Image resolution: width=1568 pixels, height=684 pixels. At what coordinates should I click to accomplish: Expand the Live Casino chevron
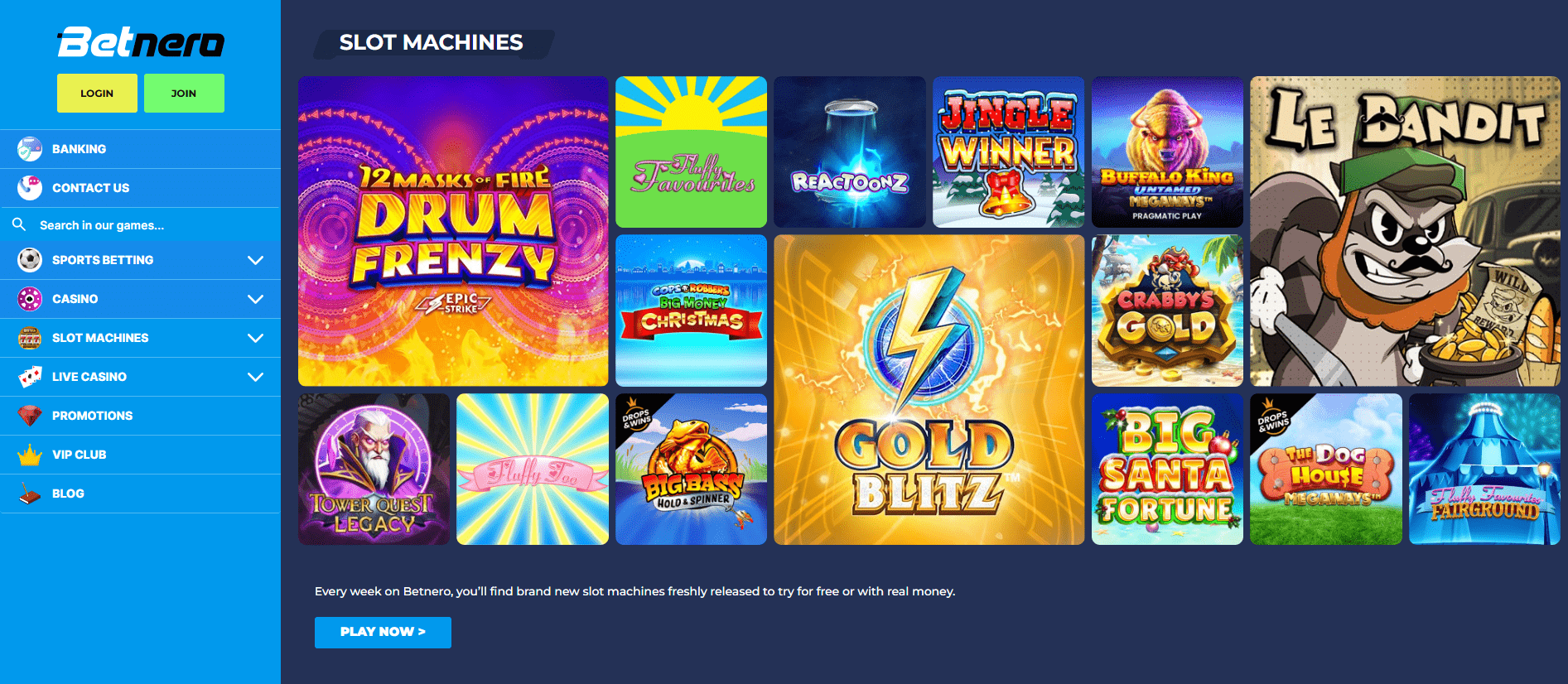255,377
